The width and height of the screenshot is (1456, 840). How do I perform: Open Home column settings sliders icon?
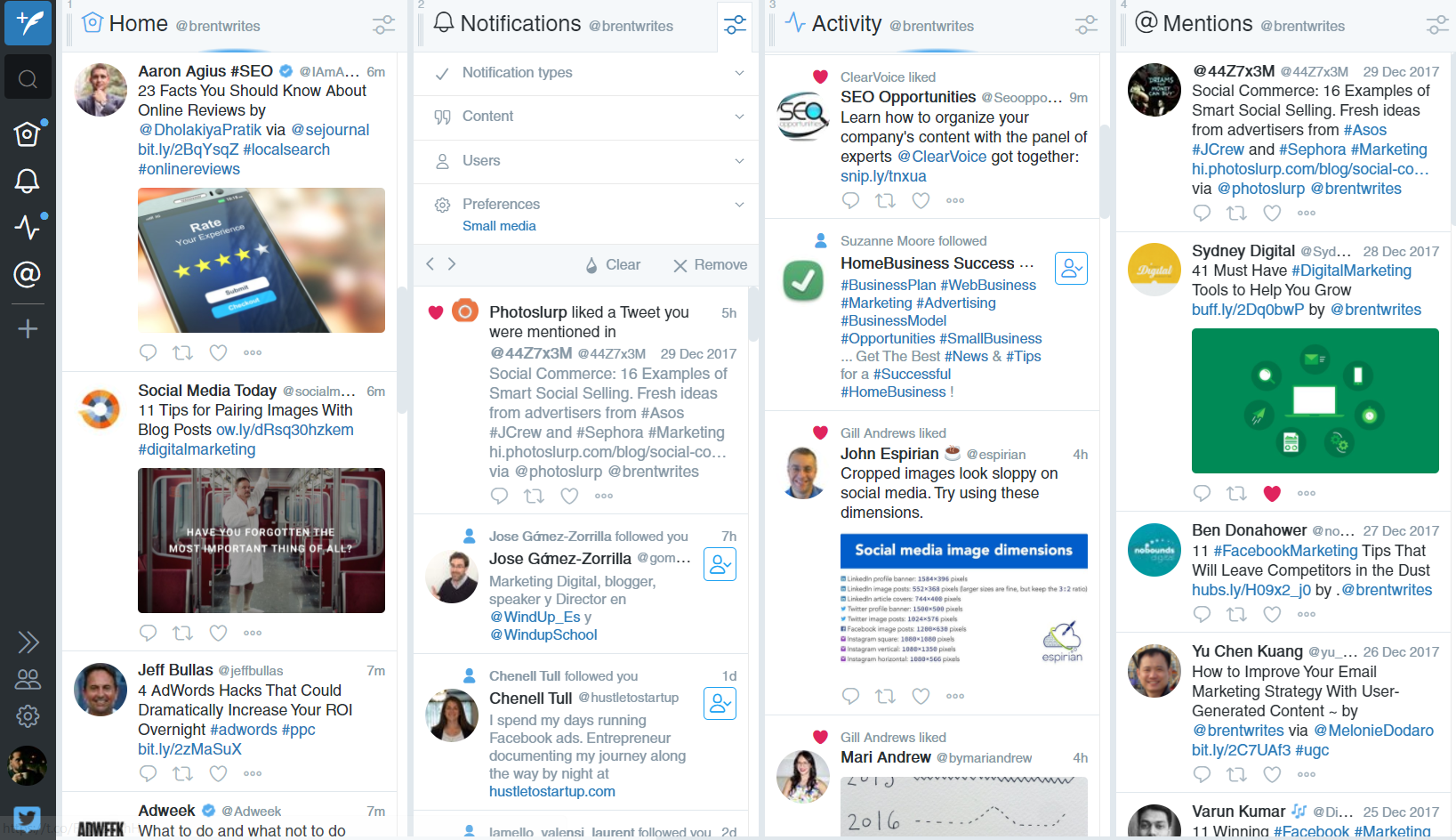[383, 25]
